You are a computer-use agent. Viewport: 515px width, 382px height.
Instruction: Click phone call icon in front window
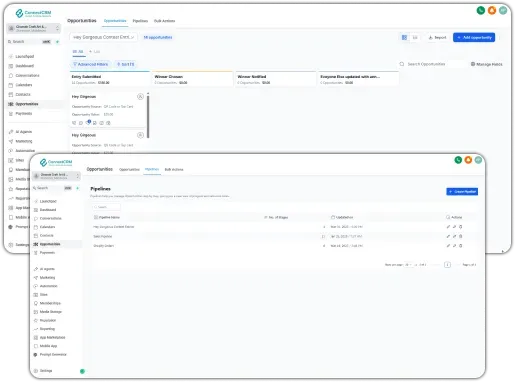(458, 160)
